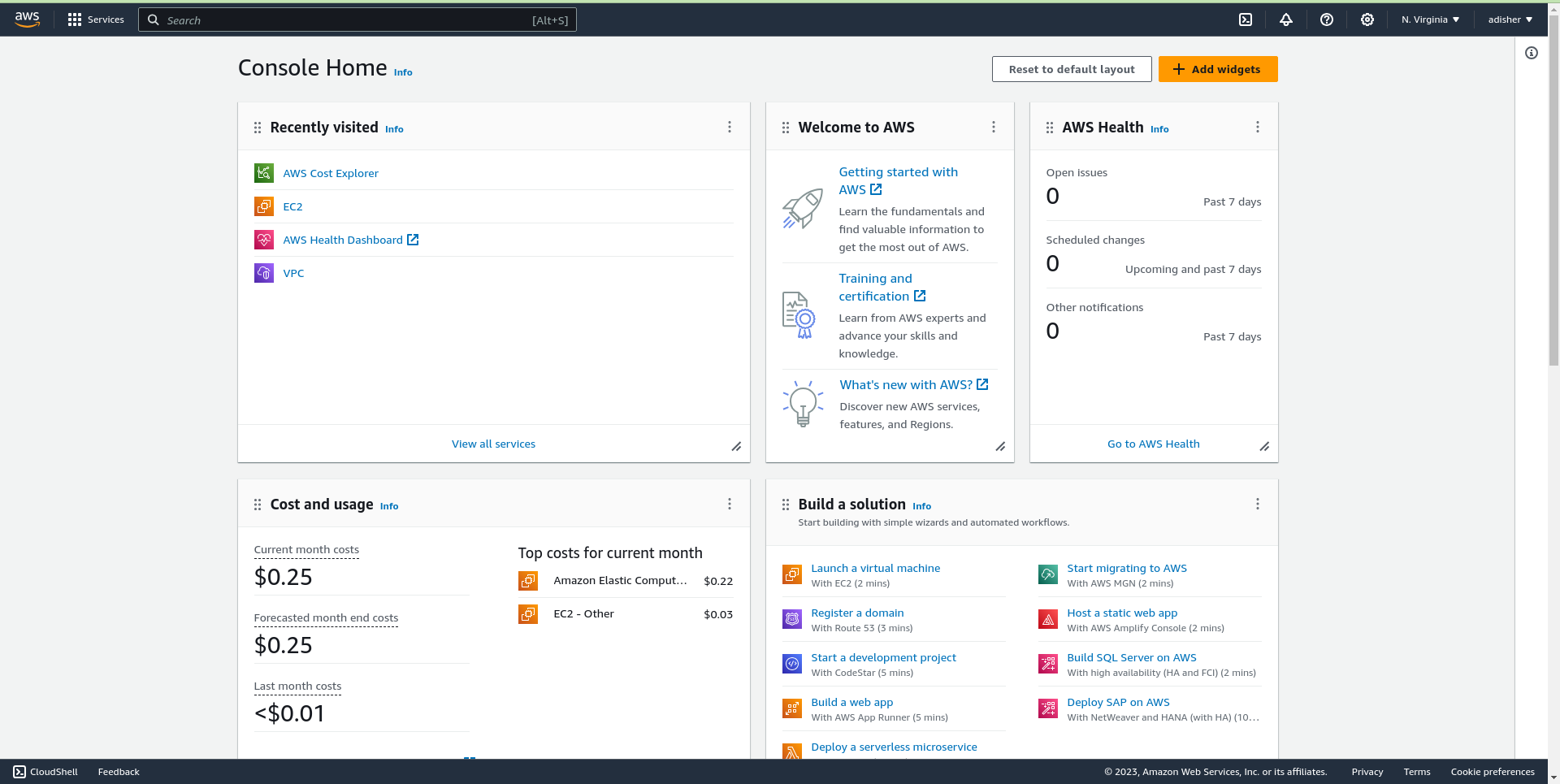
Task: Open AWS Health widget options menu
Action: coord(1258,127)
